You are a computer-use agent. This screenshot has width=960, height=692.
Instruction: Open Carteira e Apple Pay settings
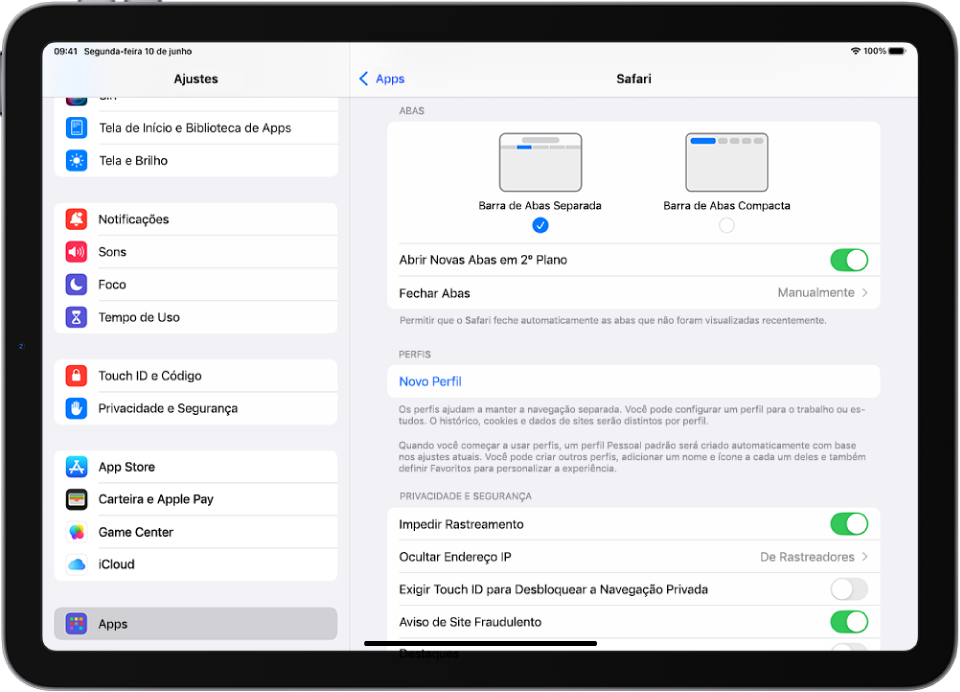click(196, 499)
